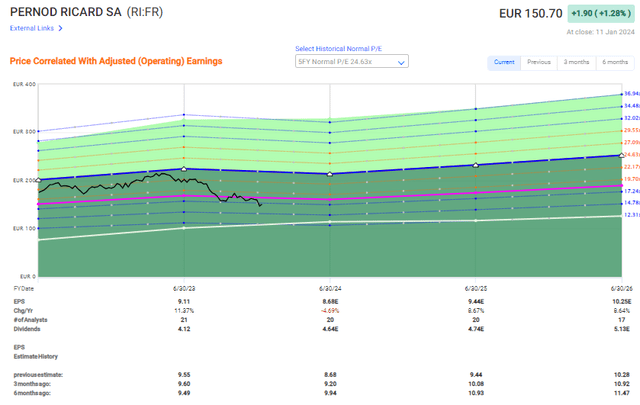Click the 12.31 P/E line label
Image resolution: width=640 pixels, height=405 pixels.
631,215
